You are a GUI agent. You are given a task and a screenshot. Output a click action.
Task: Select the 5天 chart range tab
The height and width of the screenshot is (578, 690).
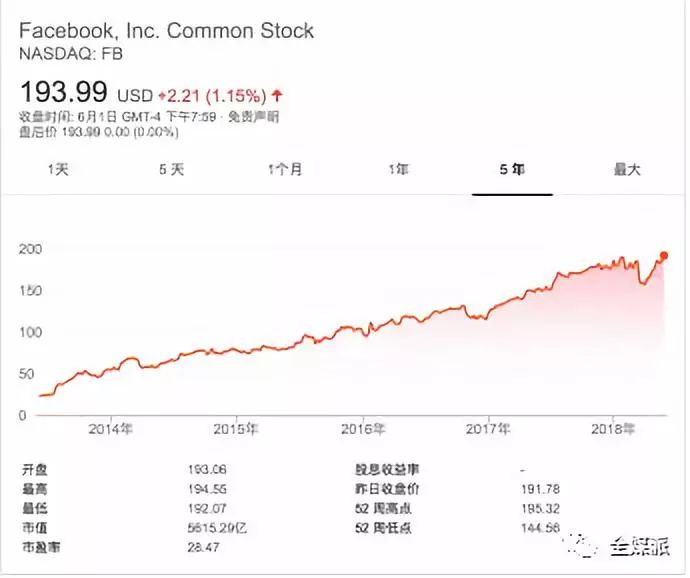[x=171, y=169]
